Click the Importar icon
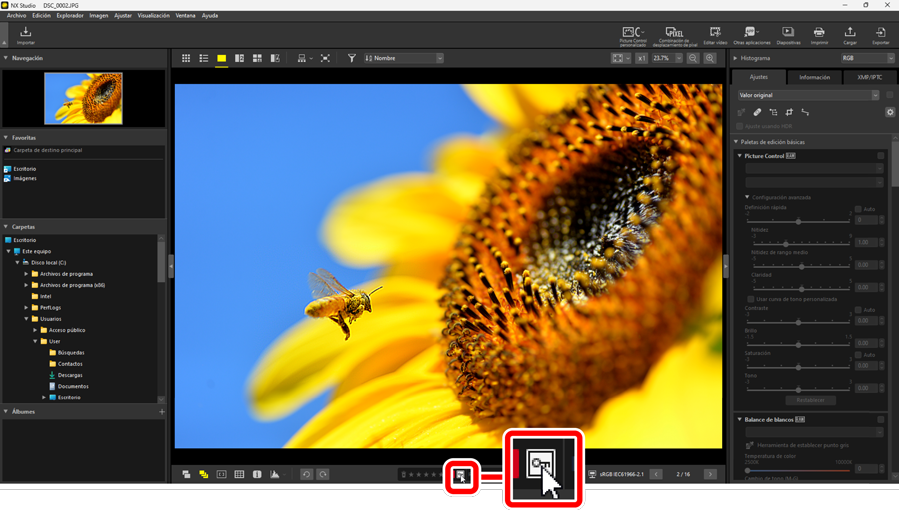Screen dimensions: 899x510 [x=26, y=36]
